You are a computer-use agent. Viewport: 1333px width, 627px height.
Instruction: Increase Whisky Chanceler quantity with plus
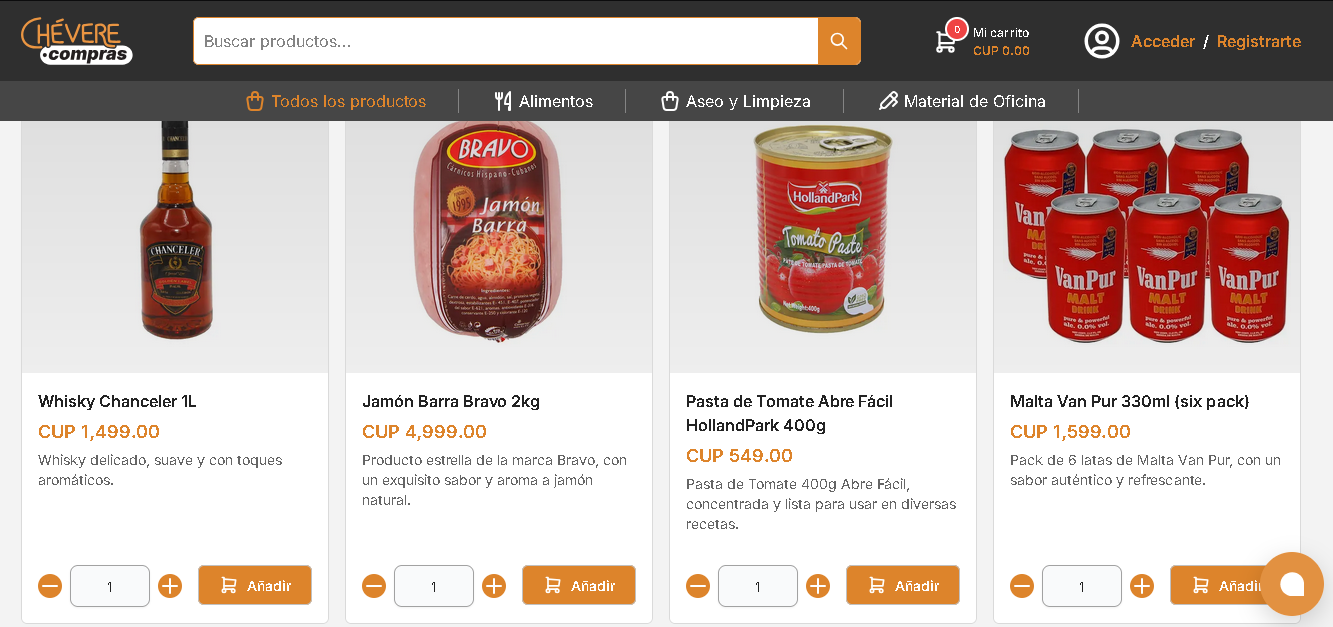click(x=170, y=586)
